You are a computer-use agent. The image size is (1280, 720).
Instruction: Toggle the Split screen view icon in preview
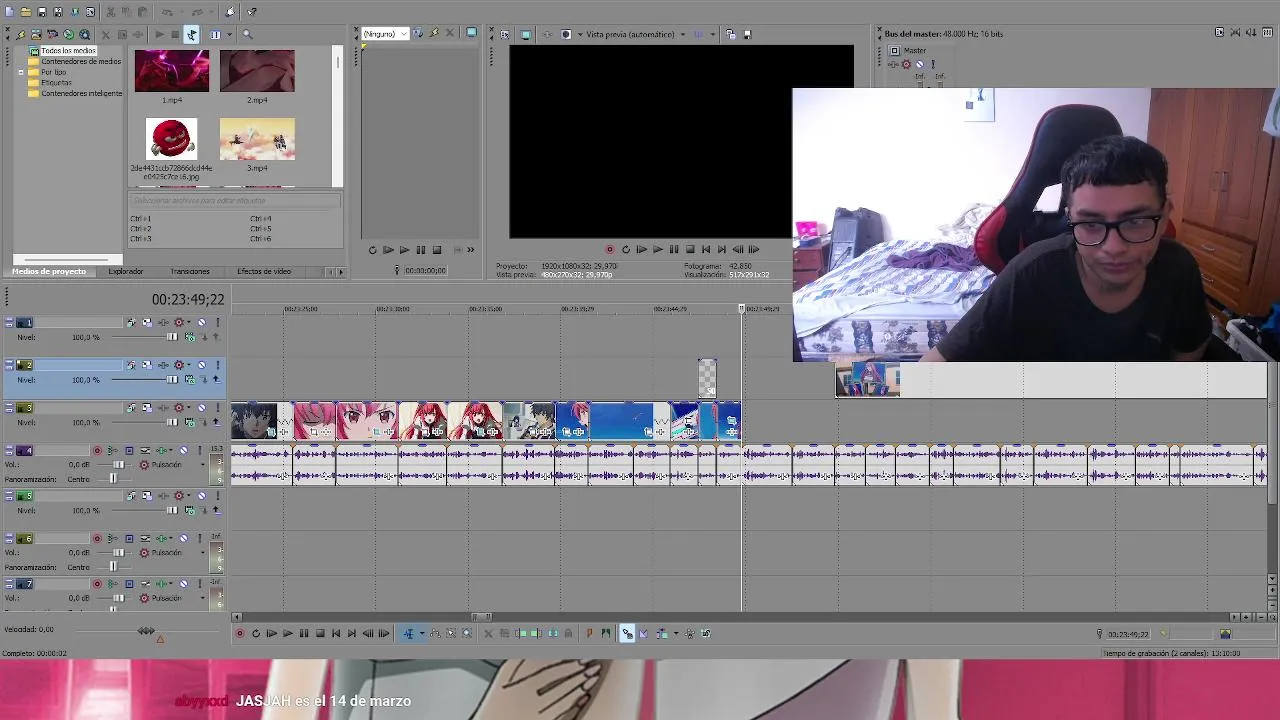[x=566, y=34]
